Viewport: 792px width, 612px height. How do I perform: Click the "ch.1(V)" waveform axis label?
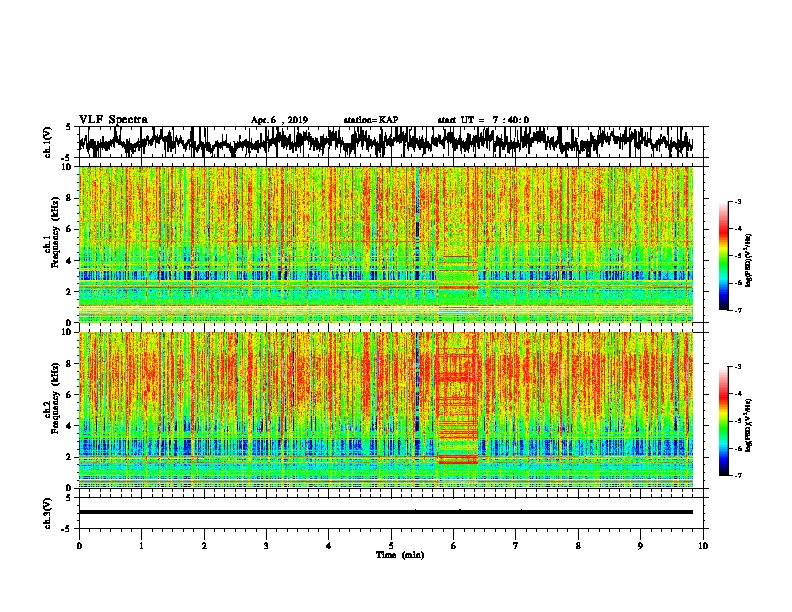click(48, 142)
